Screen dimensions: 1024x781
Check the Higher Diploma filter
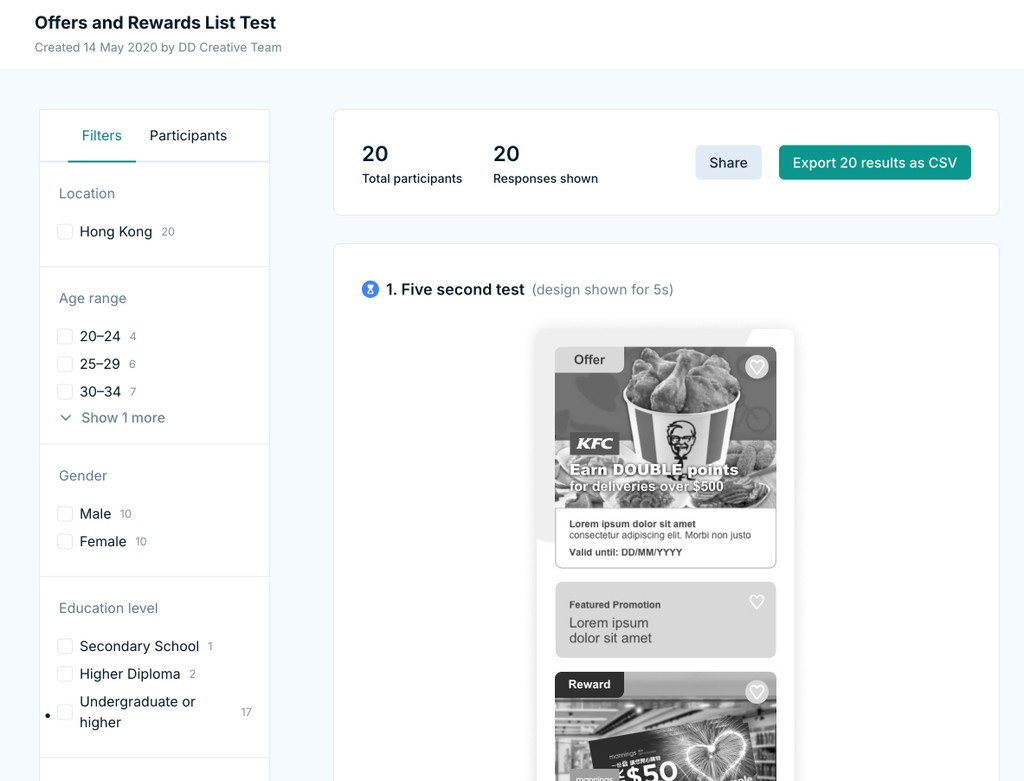pyautogui.click(x=65, y=674)
